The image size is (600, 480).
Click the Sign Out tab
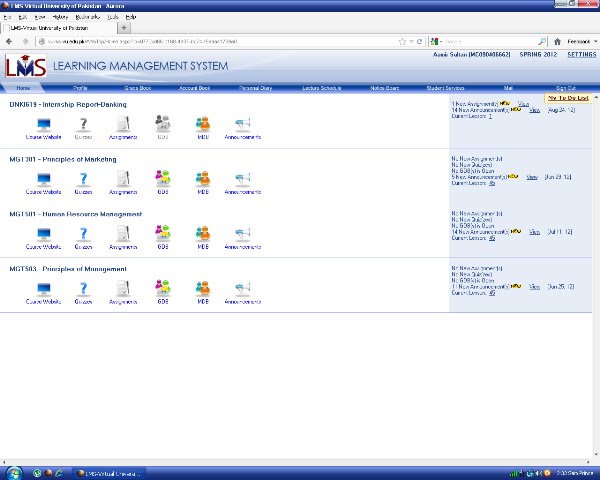(x=566, y=88)
